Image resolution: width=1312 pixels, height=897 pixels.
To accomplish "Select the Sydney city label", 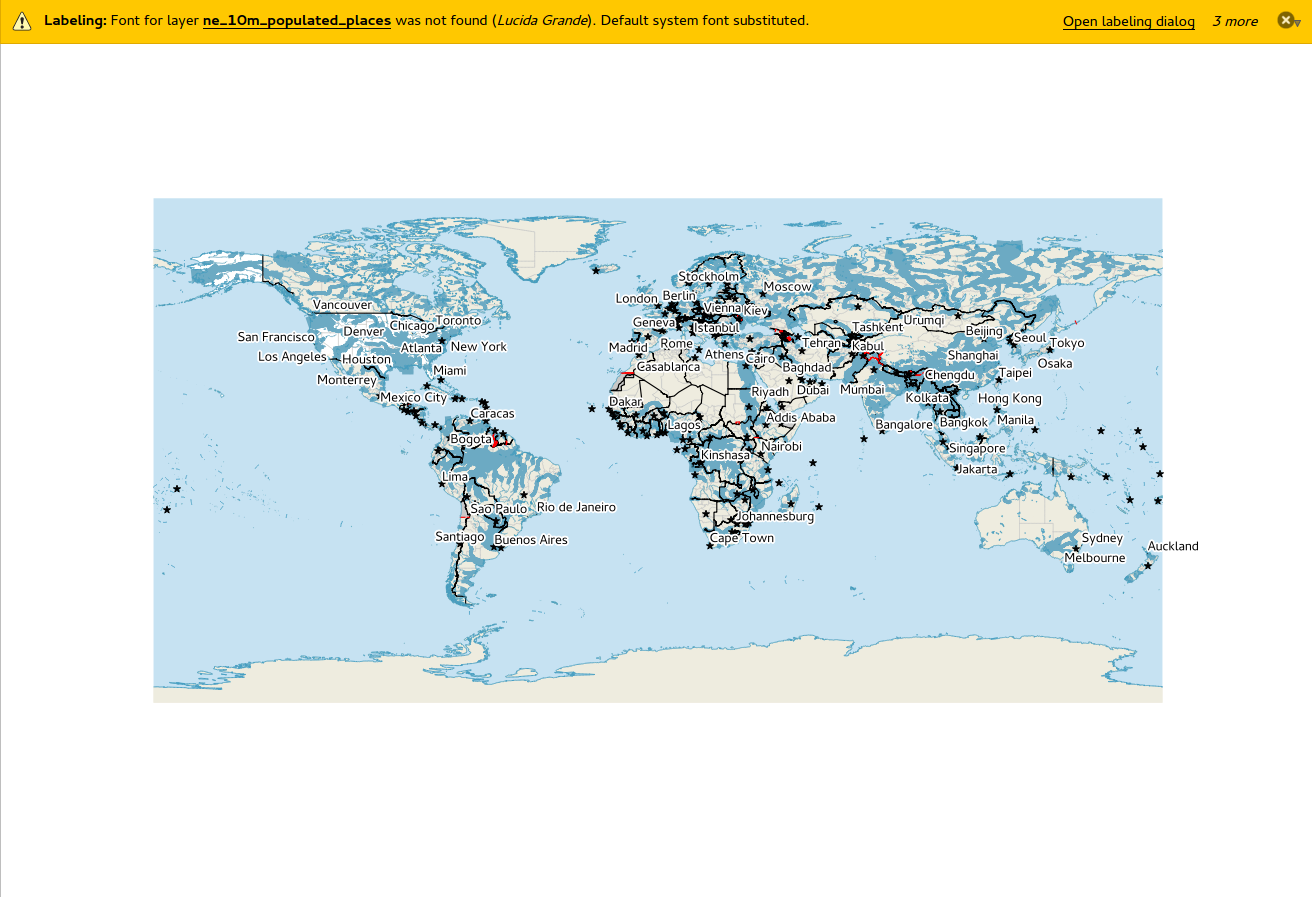I will pos(1102,539).
